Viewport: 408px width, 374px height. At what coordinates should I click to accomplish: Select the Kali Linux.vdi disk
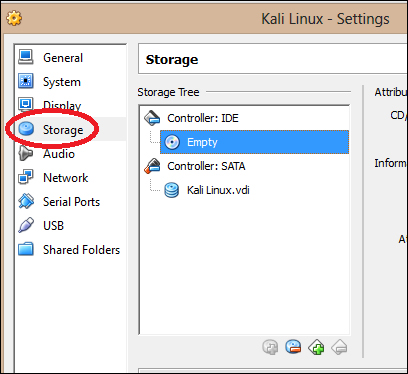coord(218,190)
